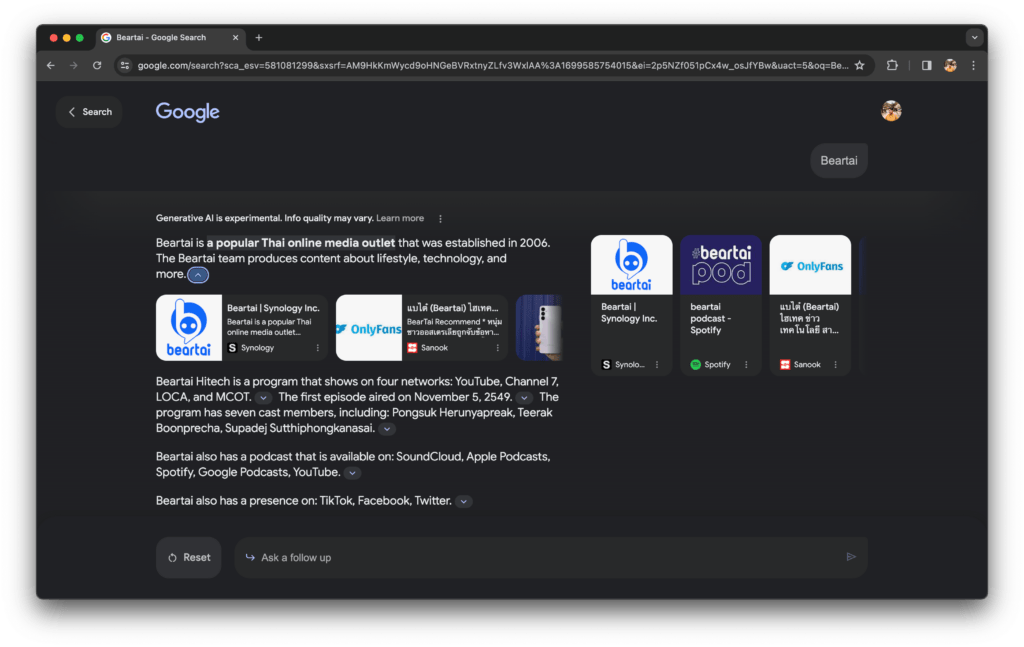Open the tab search dropdown chevron
Viewport: 1024px width, 647px height.
[x=974, y=38]
